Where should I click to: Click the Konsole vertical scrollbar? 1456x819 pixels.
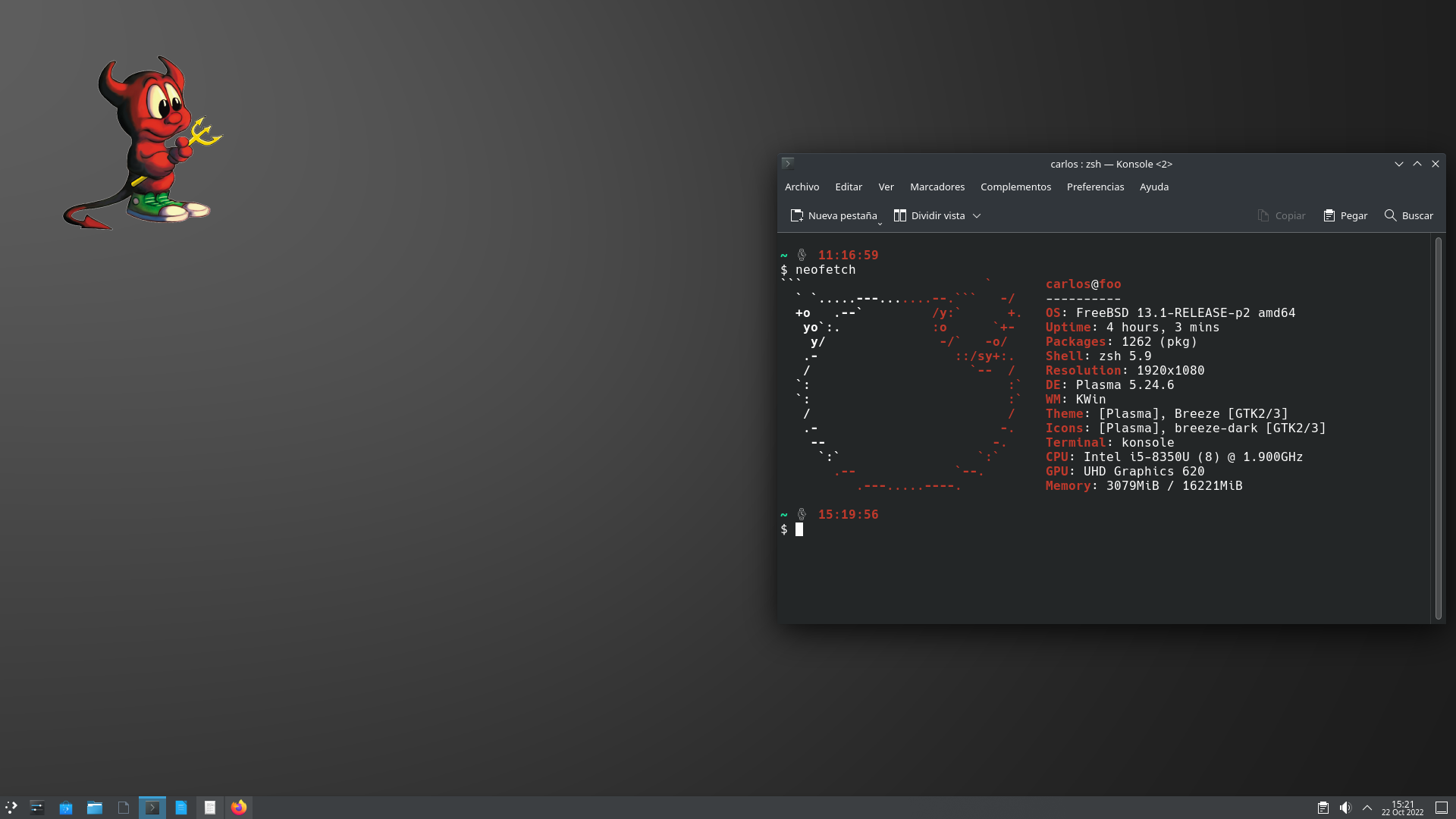click(x=1438, y=428)
